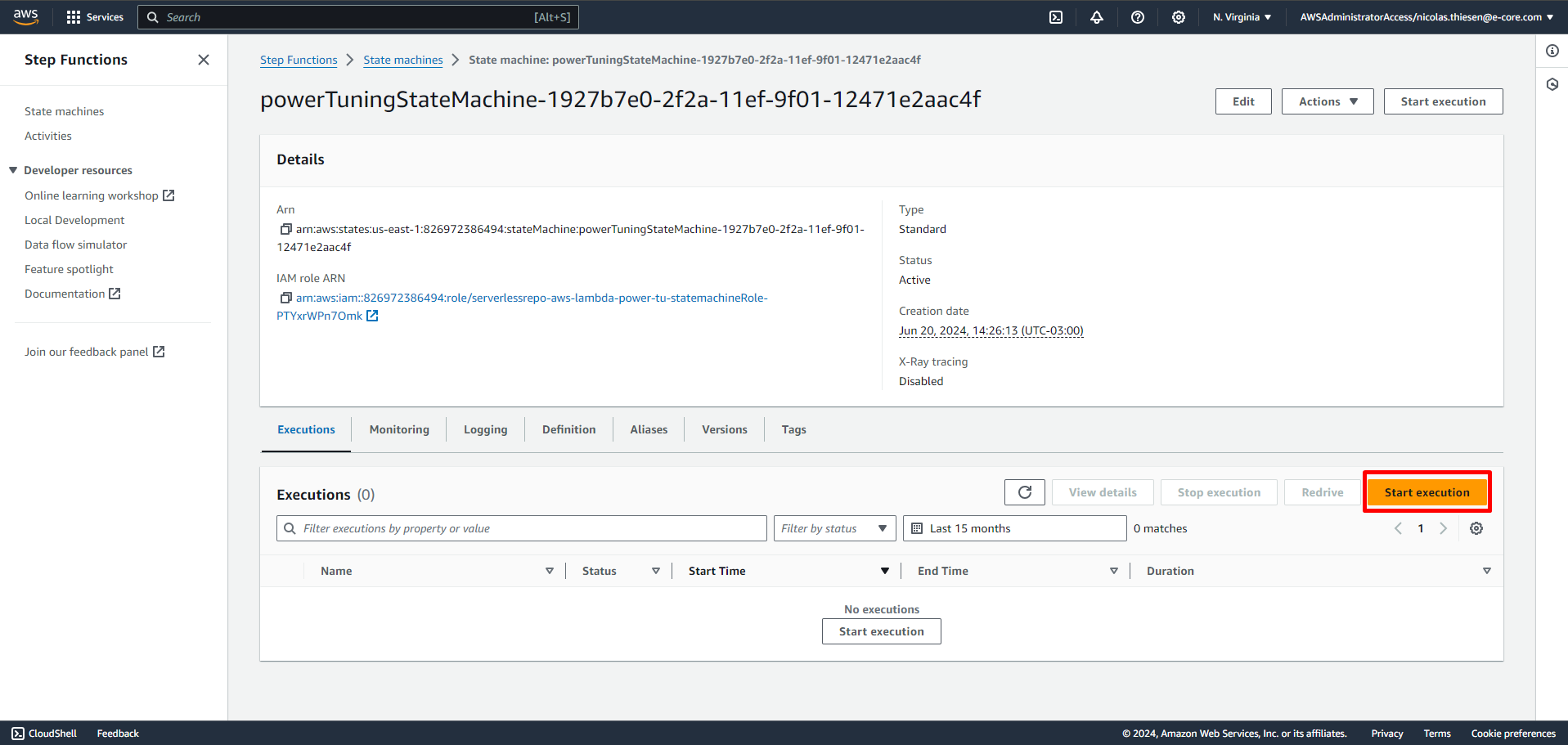Sort by Start Time column arrow
The height and width of the screenshot is (745, 1568).
coord(885,571)
